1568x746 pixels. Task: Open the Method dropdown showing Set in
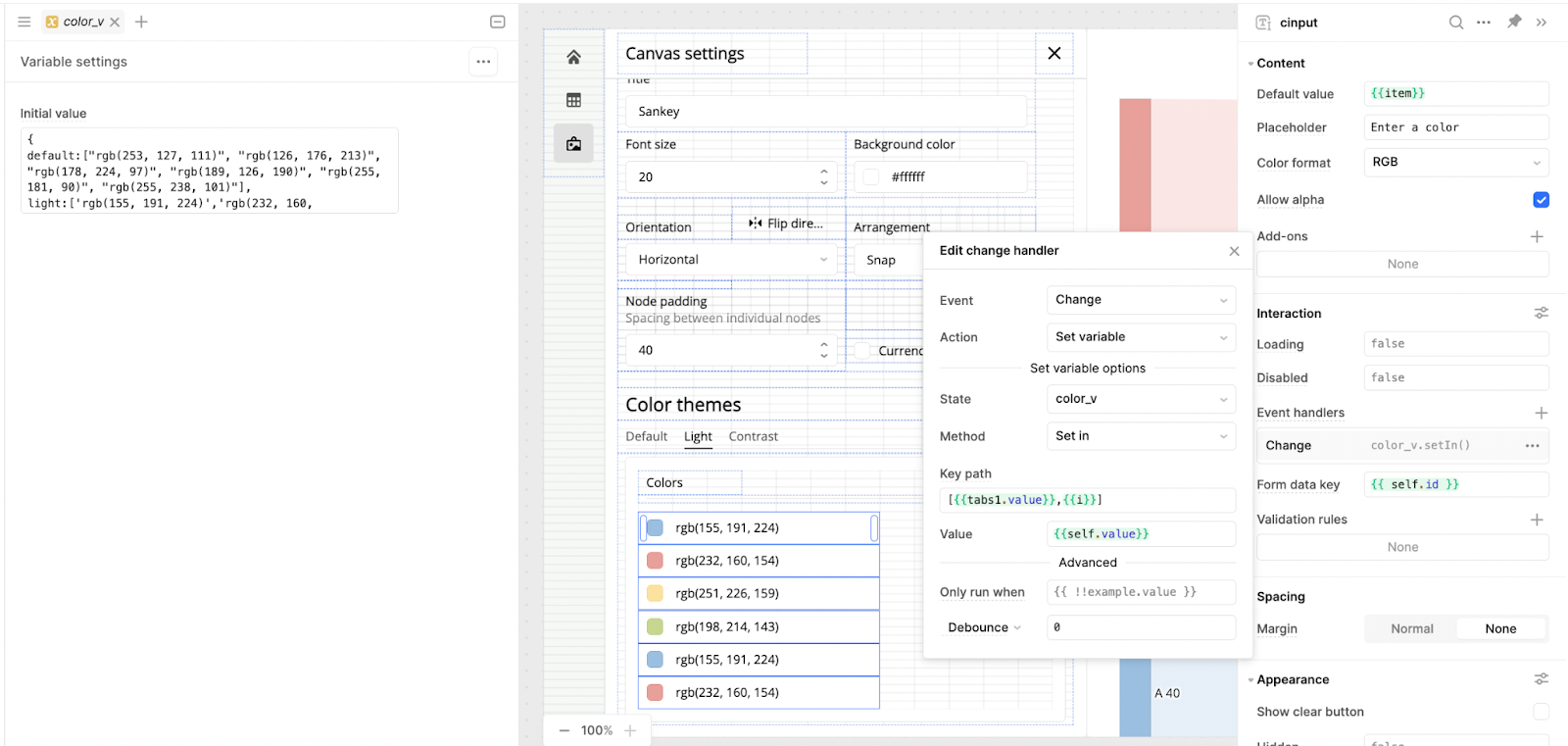pyautogui.click(x=1141, y=436)
